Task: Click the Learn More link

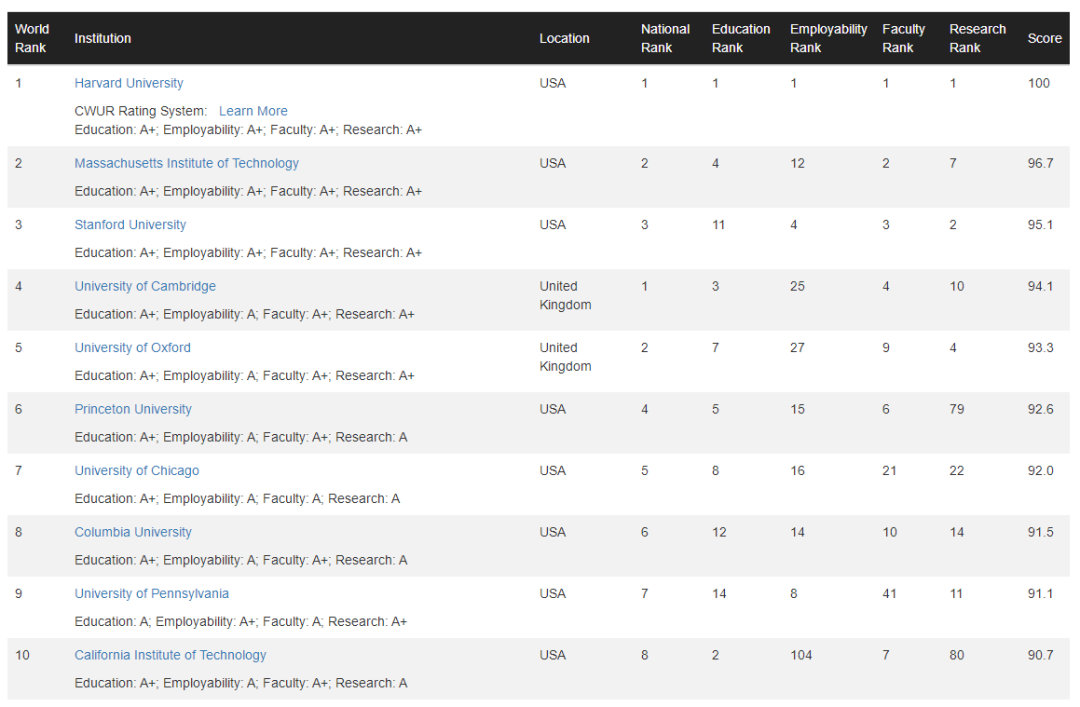Action: pyautogui.click(x=253, y=111)
